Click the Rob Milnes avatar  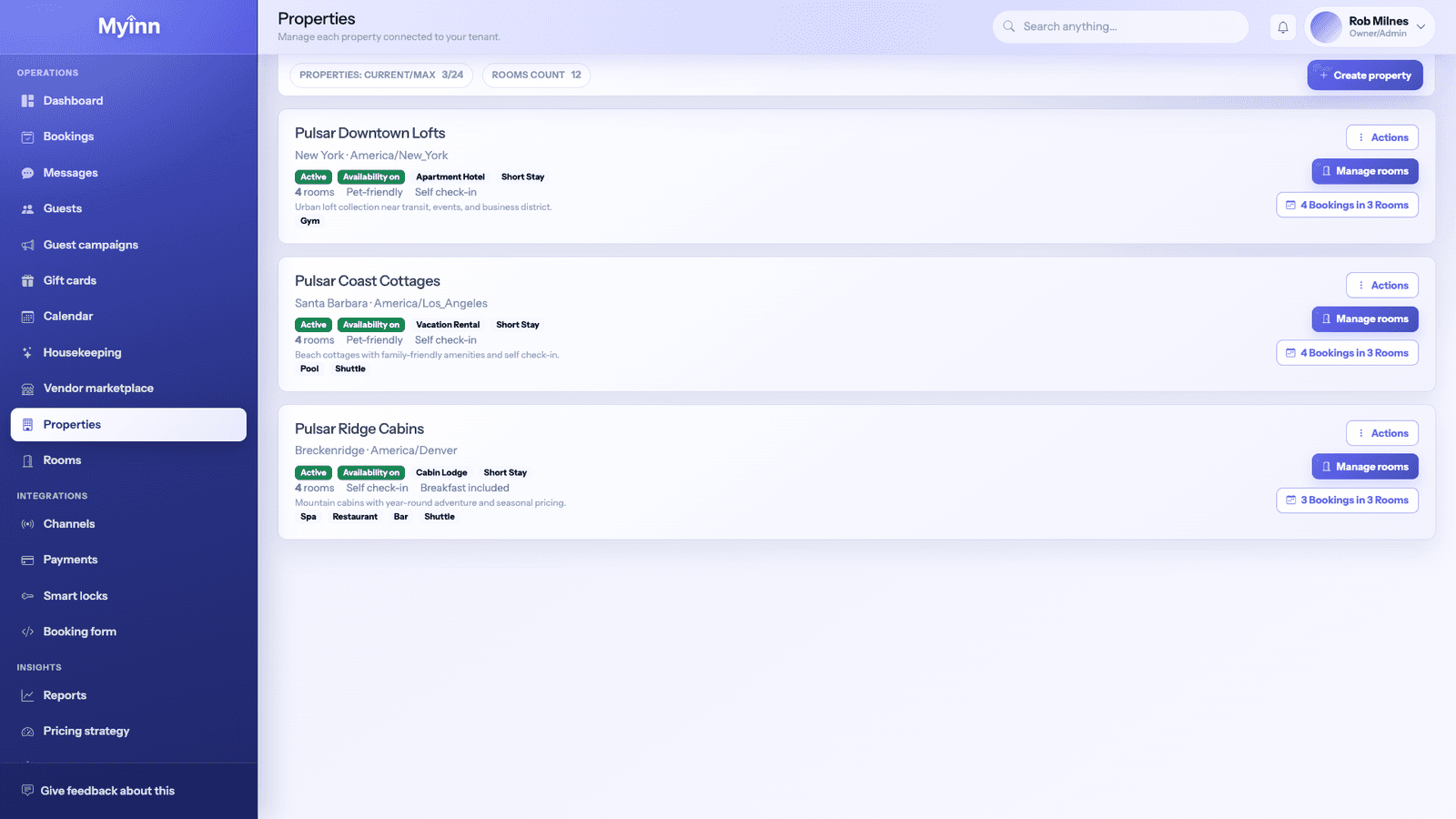[1326, 27]
